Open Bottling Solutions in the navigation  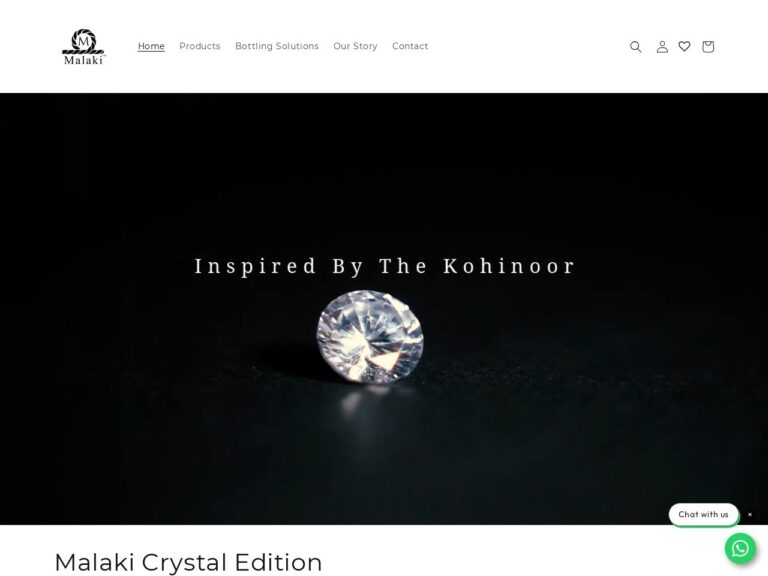277,46
